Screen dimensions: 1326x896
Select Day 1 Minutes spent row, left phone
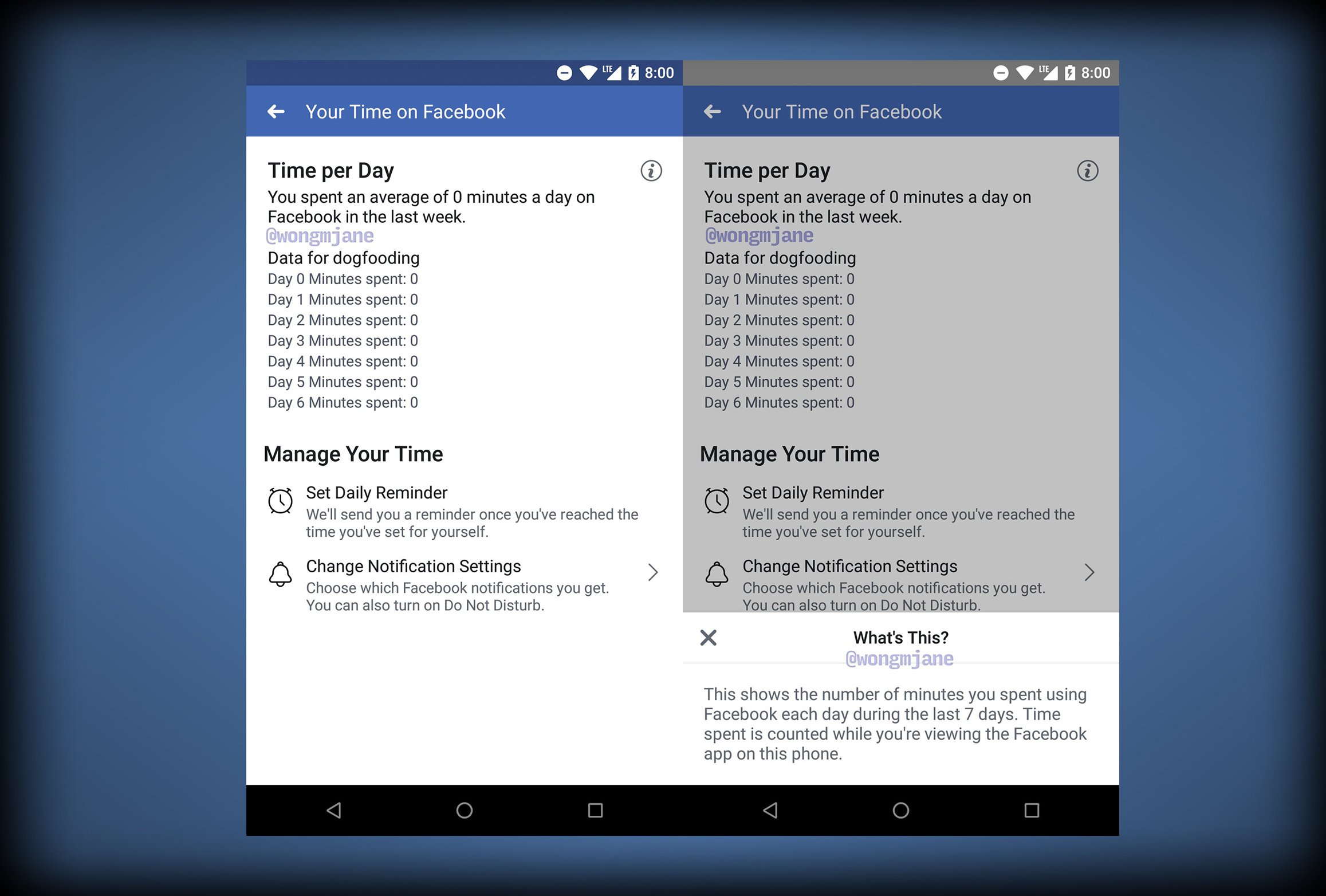pos(343,300)
